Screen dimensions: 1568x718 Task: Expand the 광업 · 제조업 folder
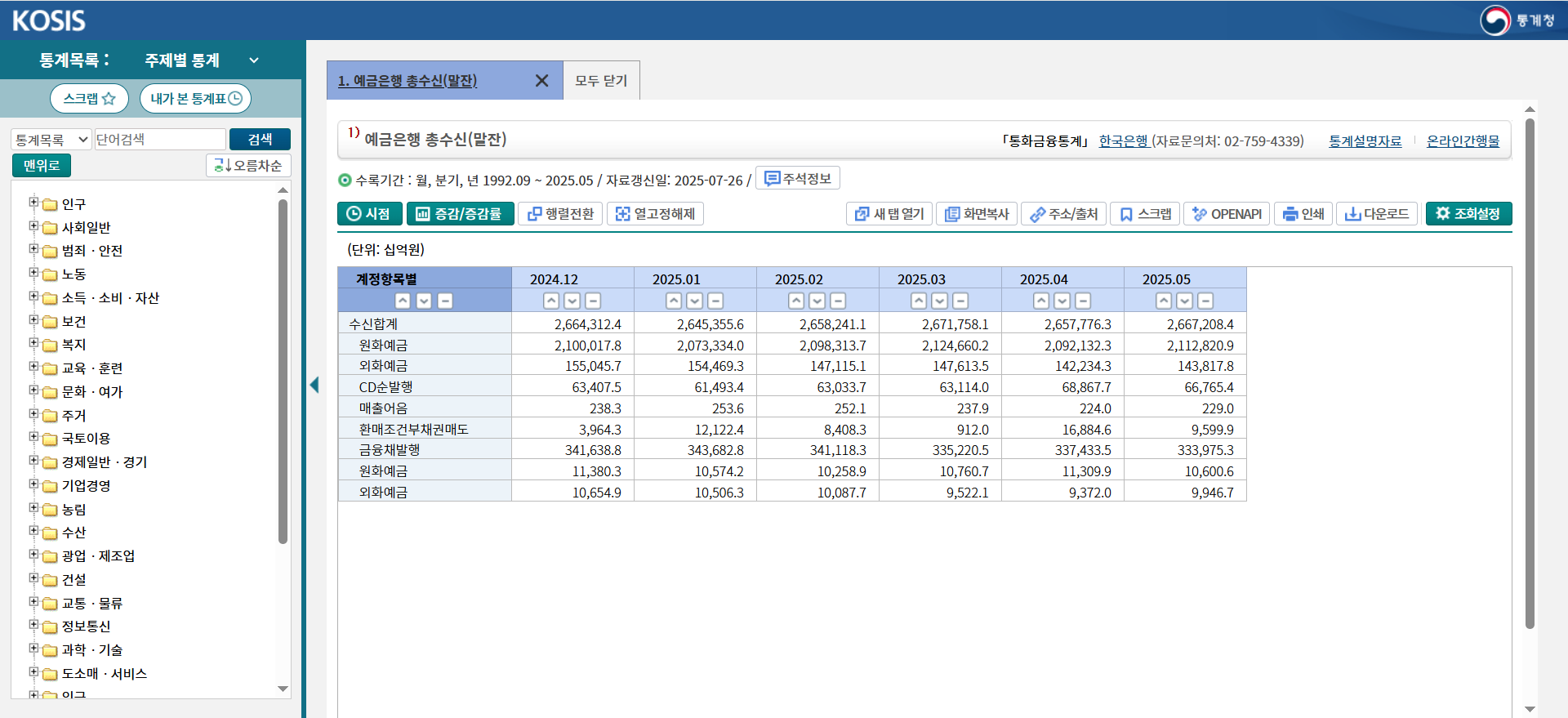pyautogui.click(x=33, y=554)
